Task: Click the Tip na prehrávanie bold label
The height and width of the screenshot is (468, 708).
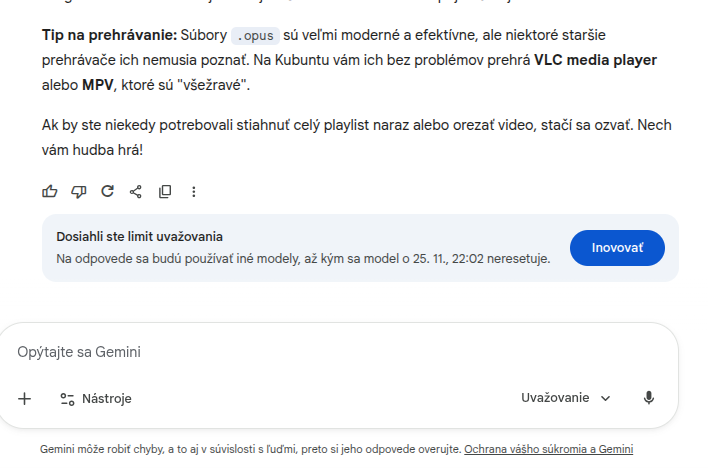Action: [108, 35]
